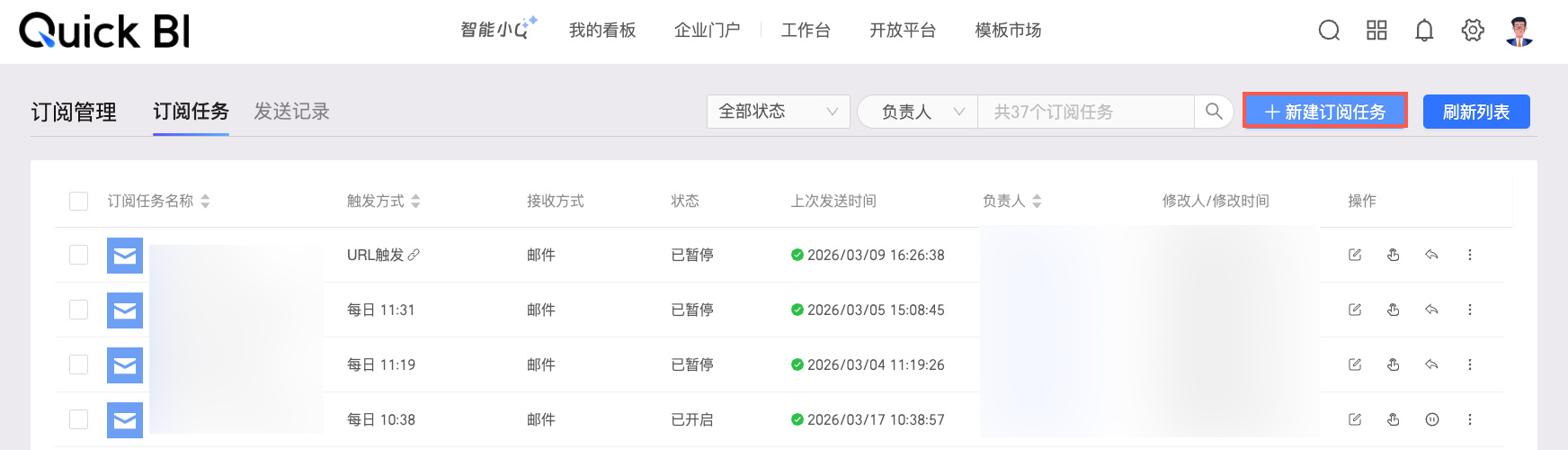Click the pause icon on the 每日 10:38 row
The height and width of the screenshot is (450, 1568).
1432,419
